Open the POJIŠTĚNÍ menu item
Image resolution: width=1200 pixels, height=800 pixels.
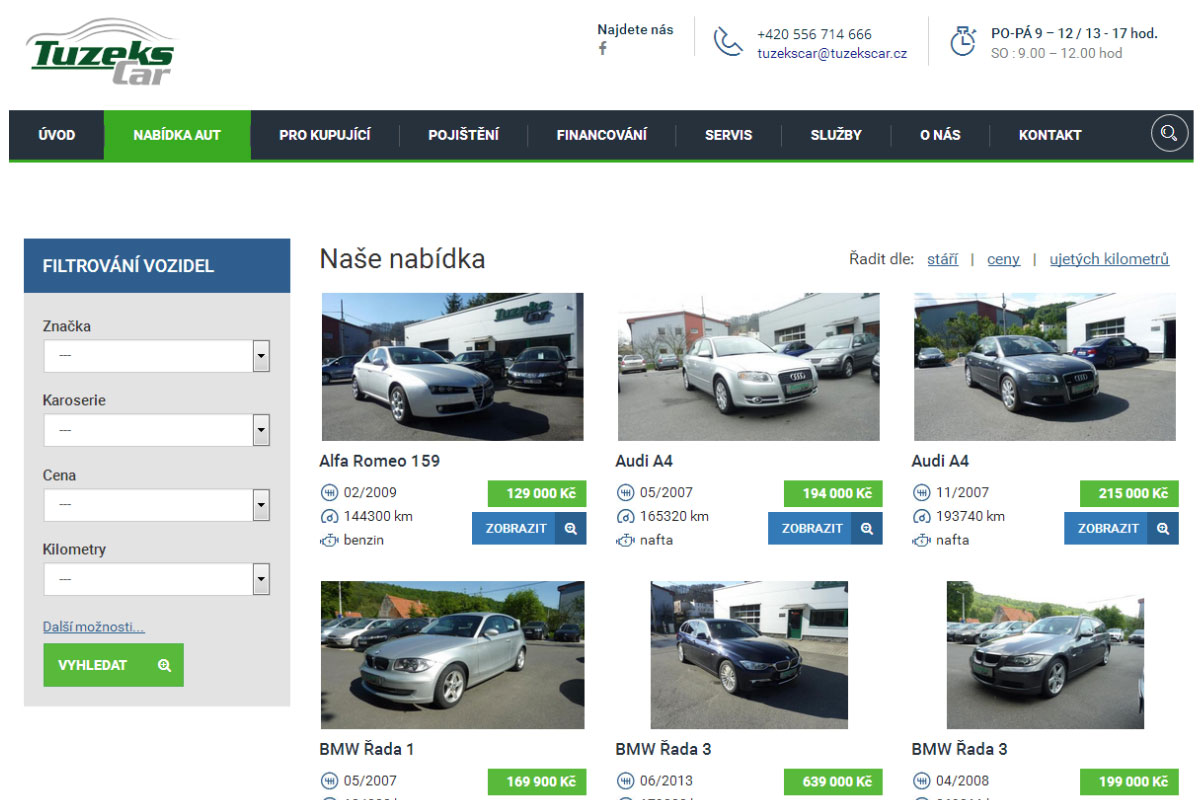tap(464, 135)
